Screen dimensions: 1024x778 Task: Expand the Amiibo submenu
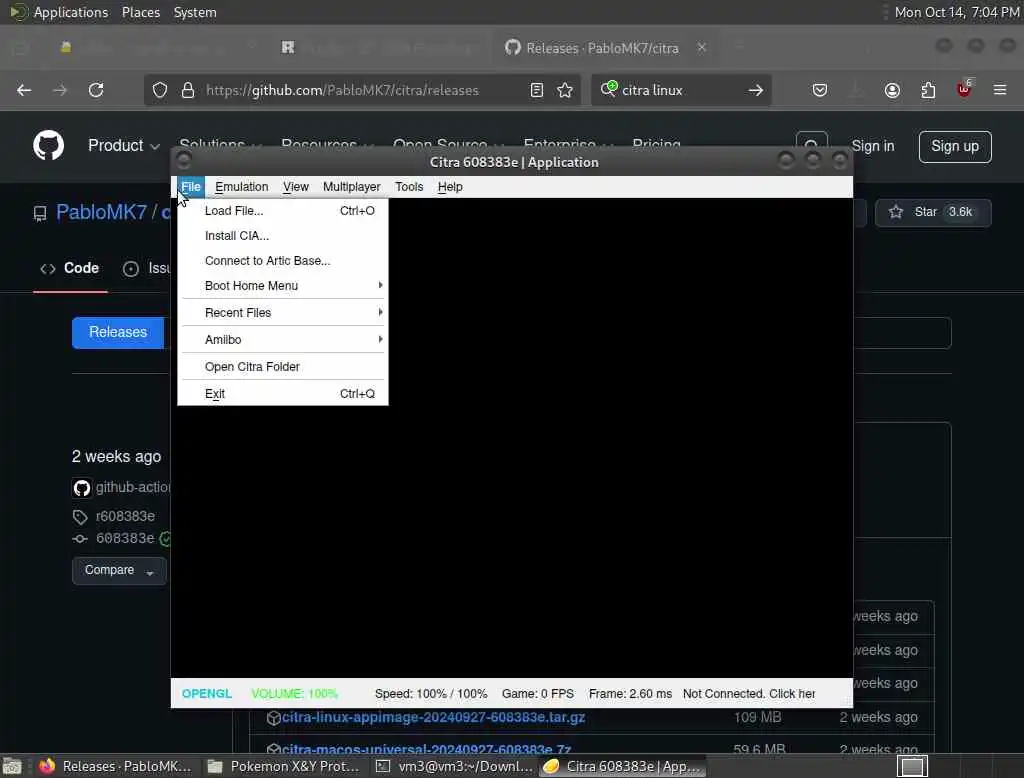[283, 340]
